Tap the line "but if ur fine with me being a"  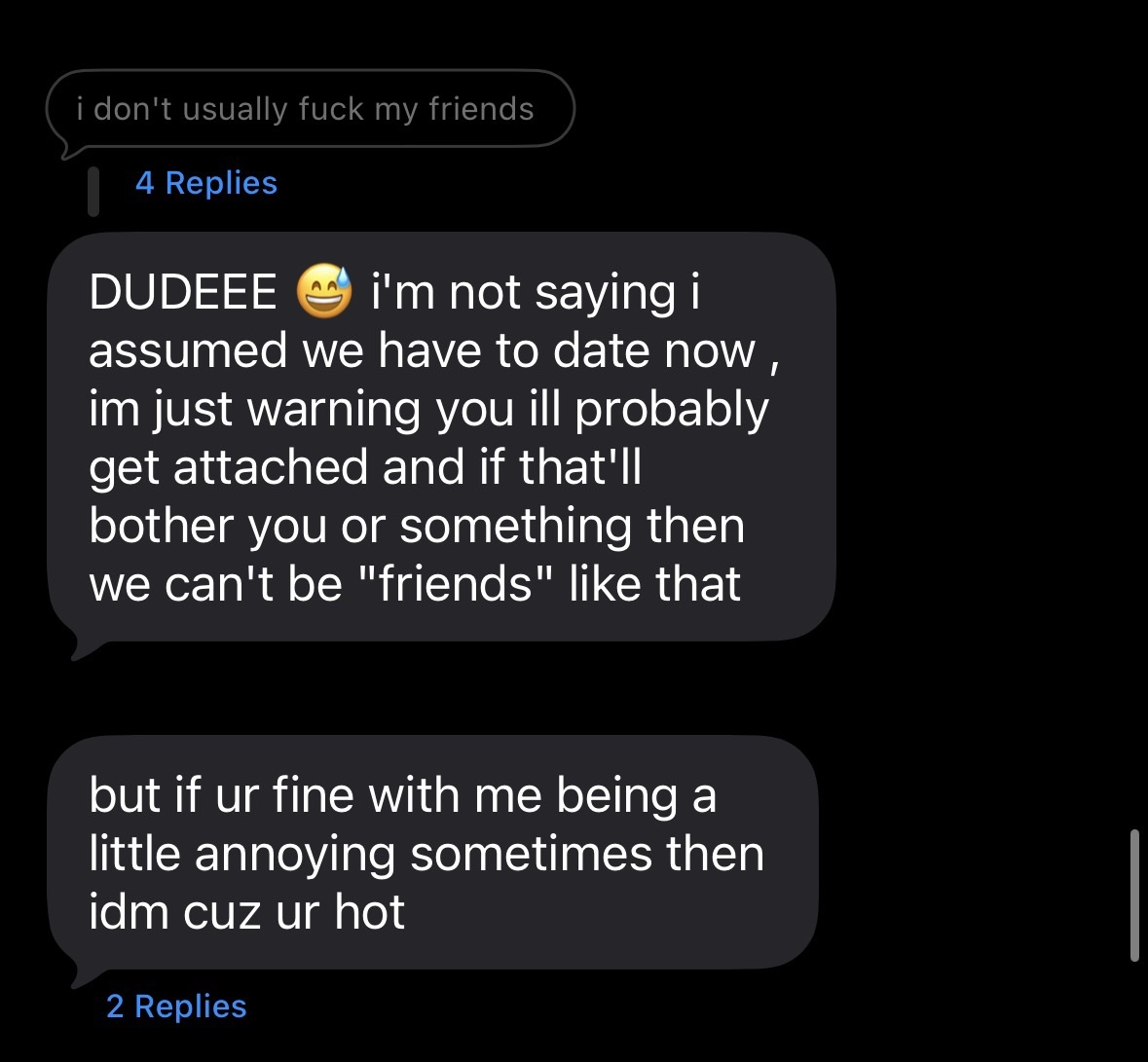click(x=402, y=795)
